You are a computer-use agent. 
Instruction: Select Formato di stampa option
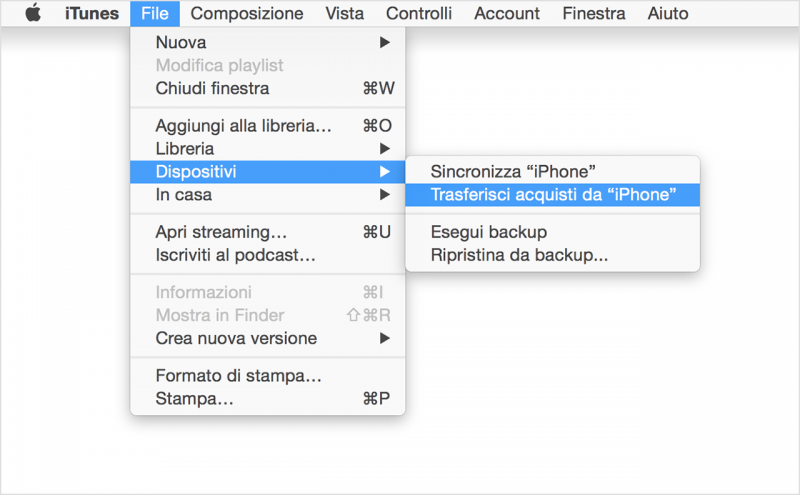(x=268, y=376)
